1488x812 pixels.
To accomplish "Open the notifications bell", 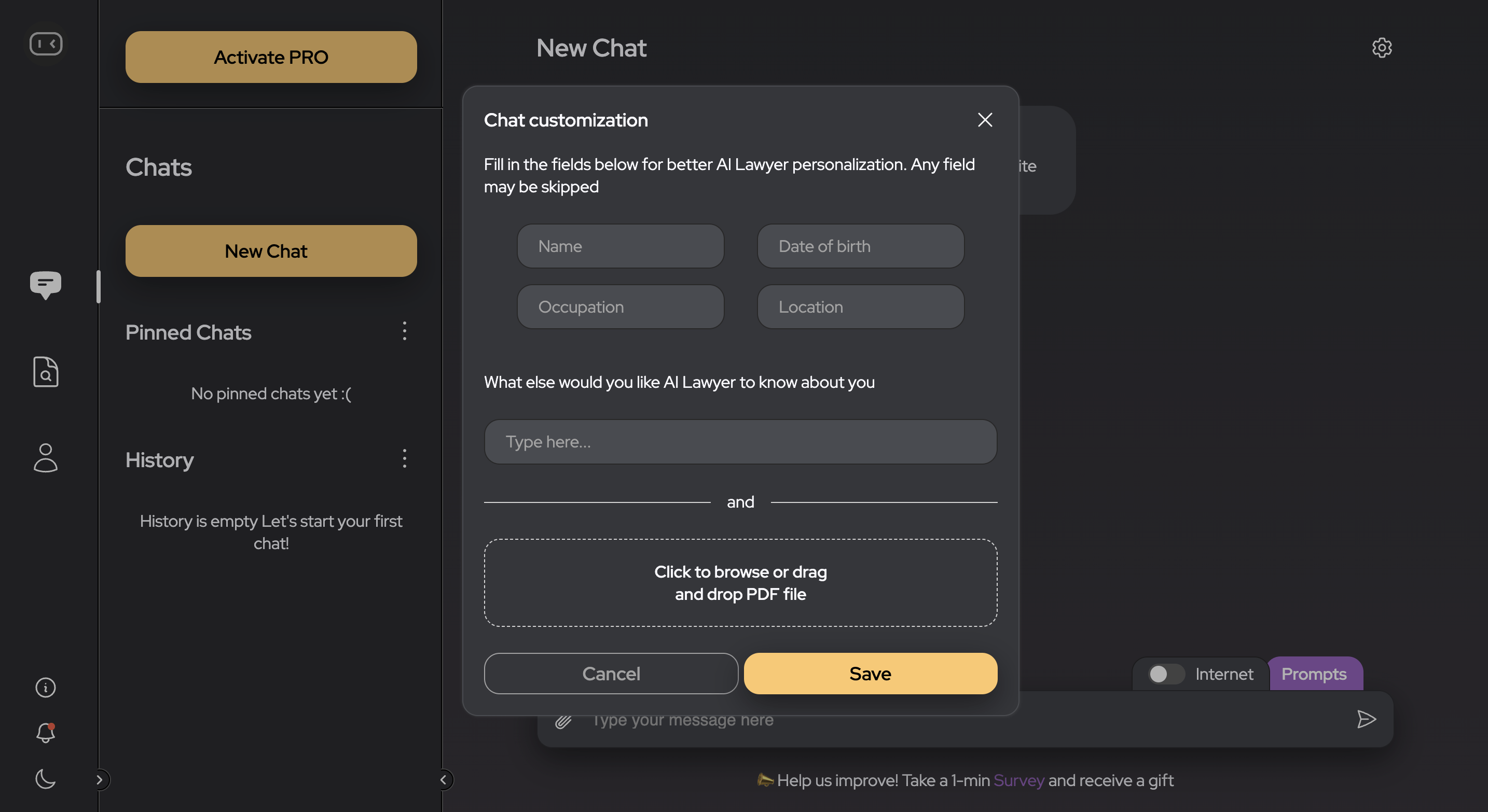I will 45,733.
